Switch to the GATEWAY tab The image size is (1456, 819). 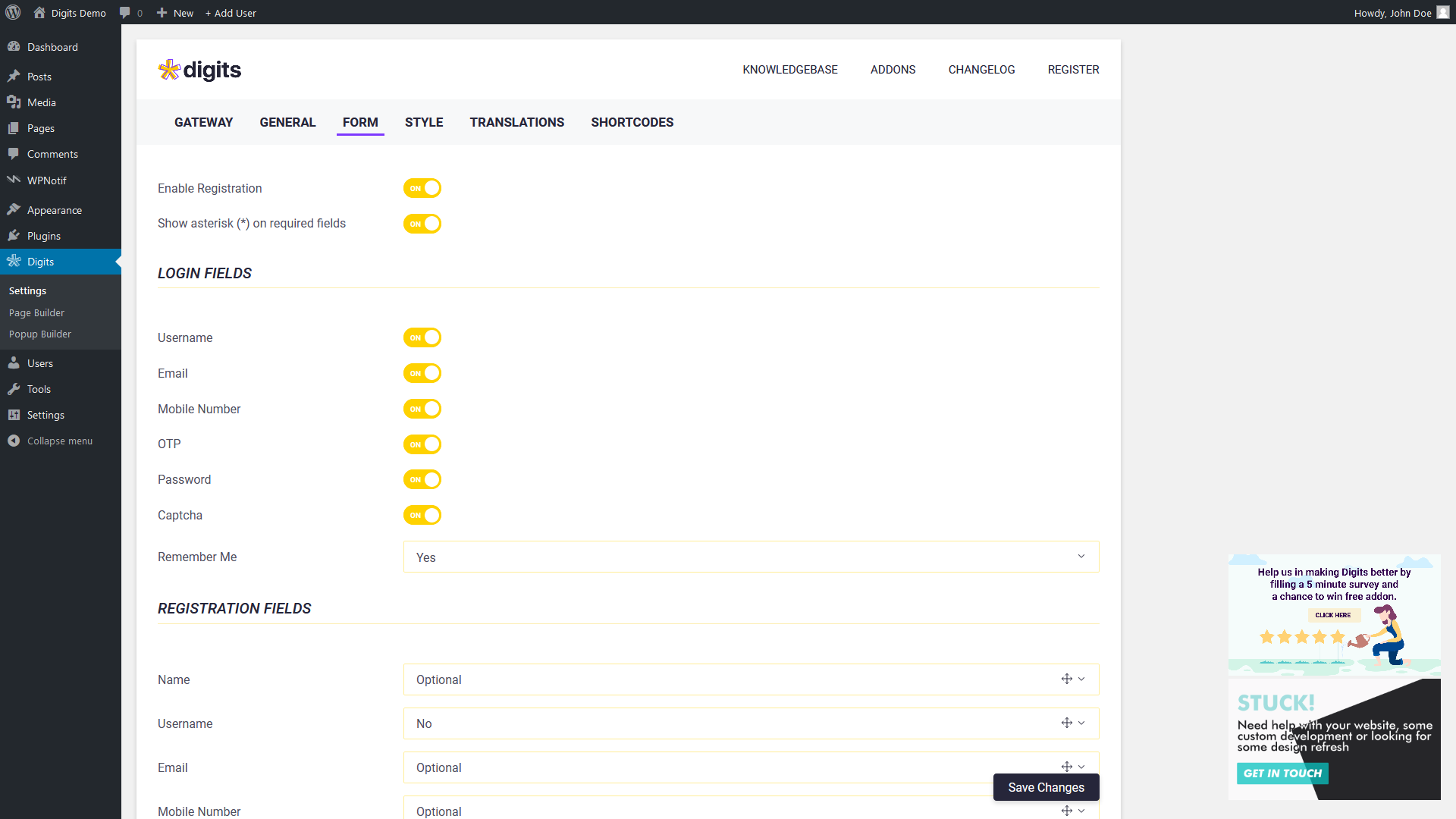click(x=203, y=122)
